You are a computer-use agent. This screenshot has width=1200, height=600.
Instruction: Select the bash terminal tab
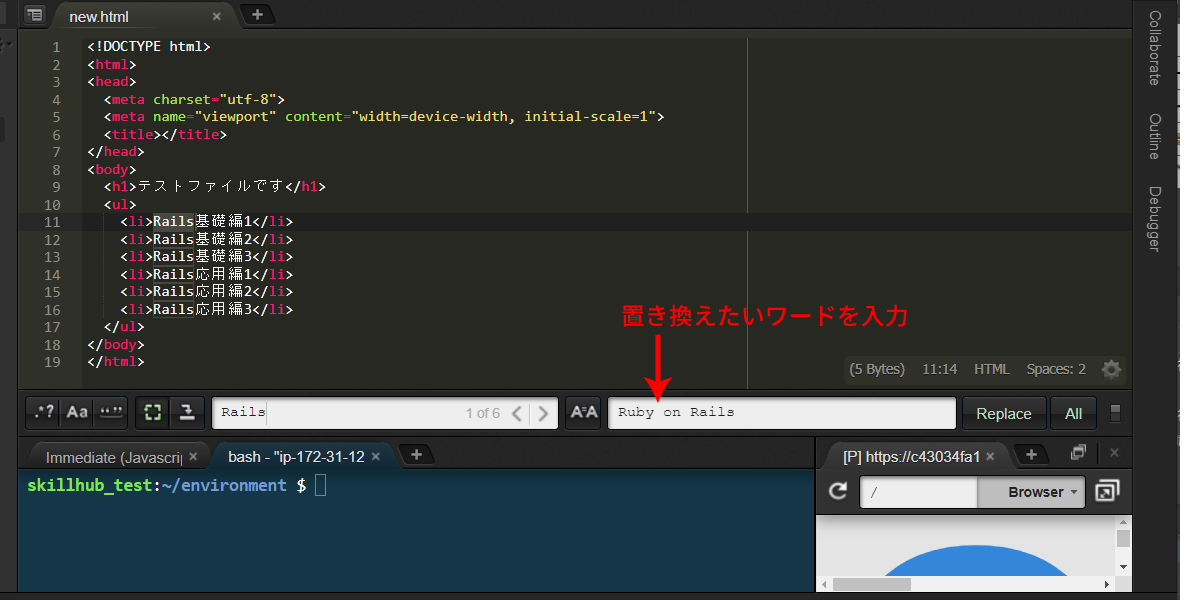pos(304,457)
